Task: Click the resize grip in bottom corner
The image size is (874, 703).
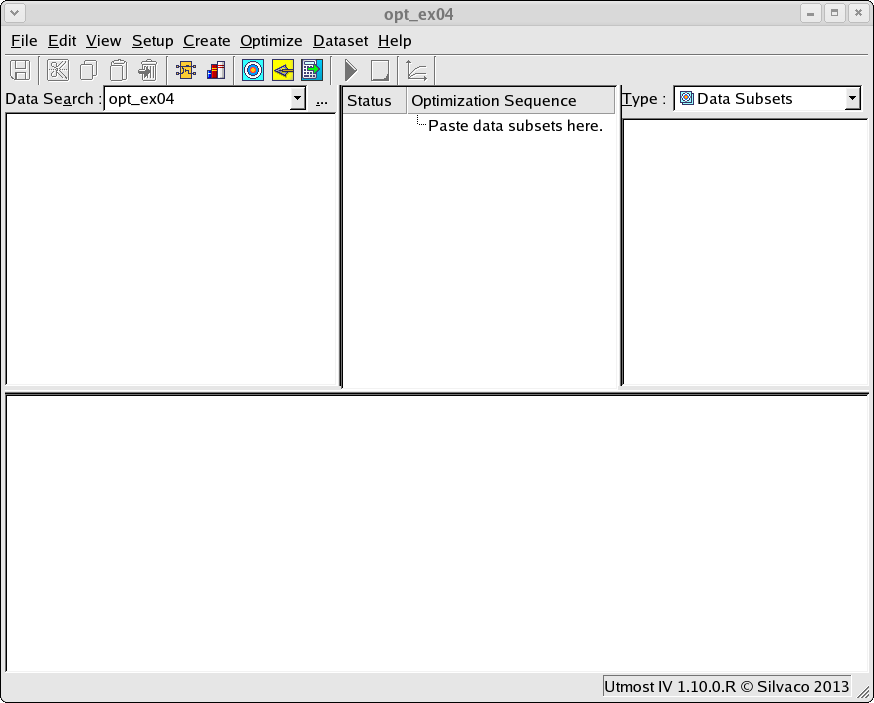Action: tap(863, 692)
